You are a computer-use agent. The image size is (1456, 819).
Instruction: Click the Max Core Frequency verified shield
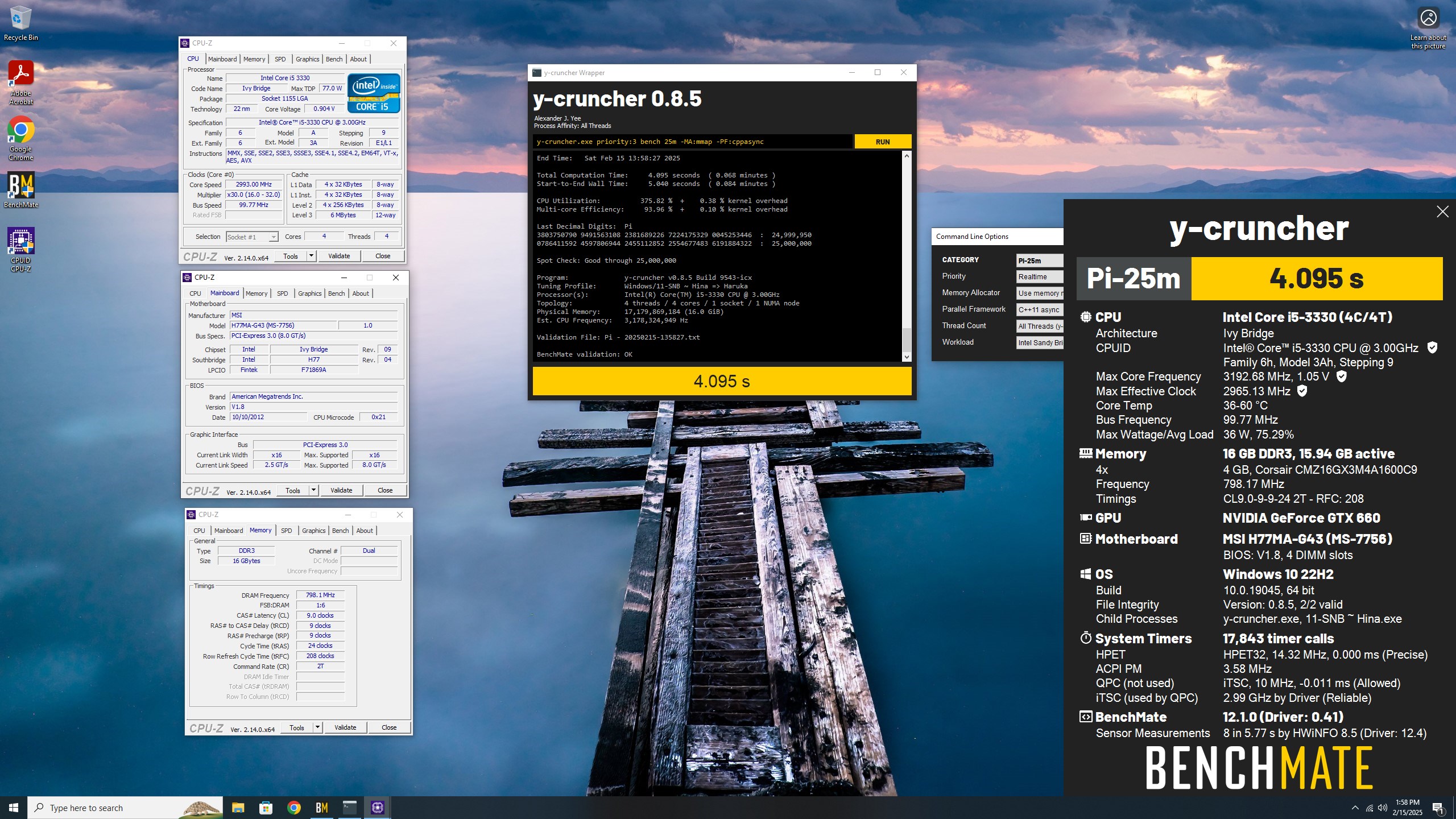1341,376
